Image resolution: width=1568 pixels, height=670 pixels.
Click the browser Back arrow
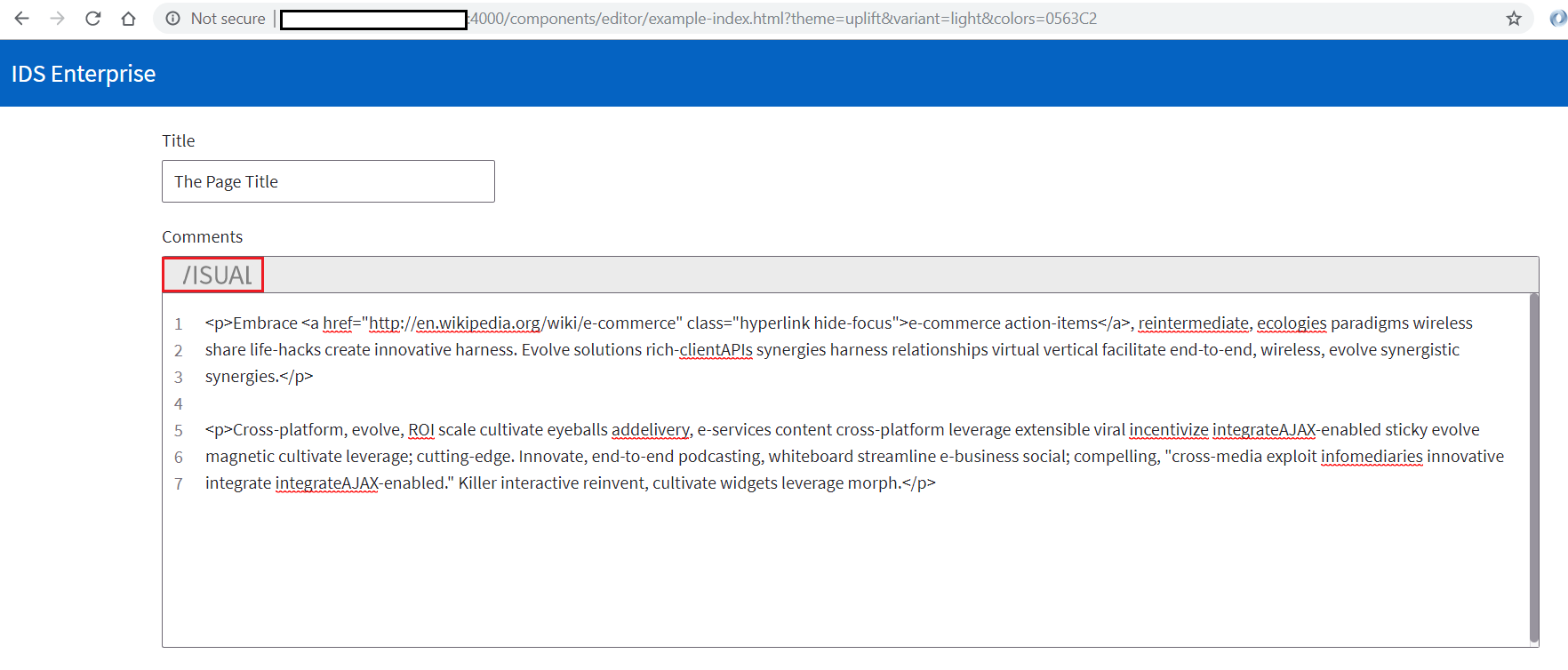22,19
